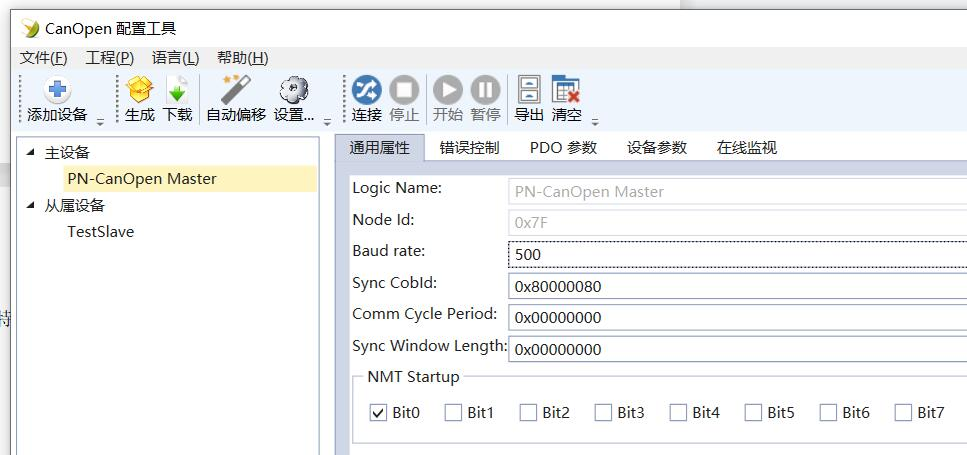Screen dimensions: 967x455
Task: Click the Add Device (添加设备) icon
Action: tap(57, 91)
